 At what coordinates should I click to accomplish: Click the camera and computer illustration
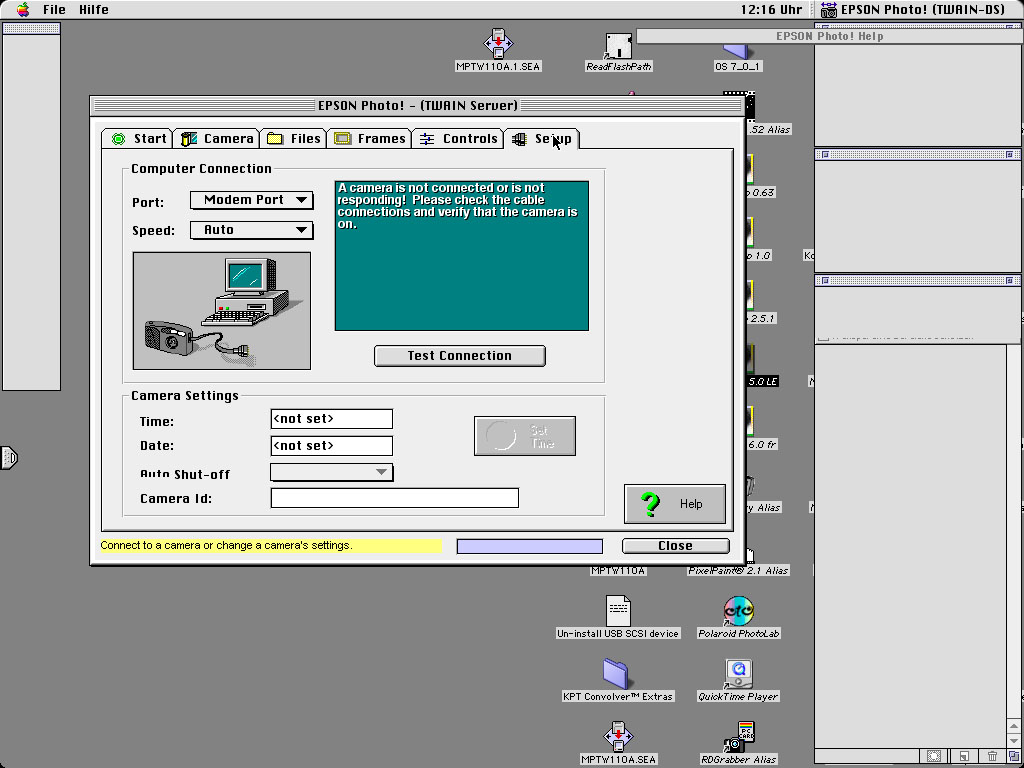(x=221, y=311)
